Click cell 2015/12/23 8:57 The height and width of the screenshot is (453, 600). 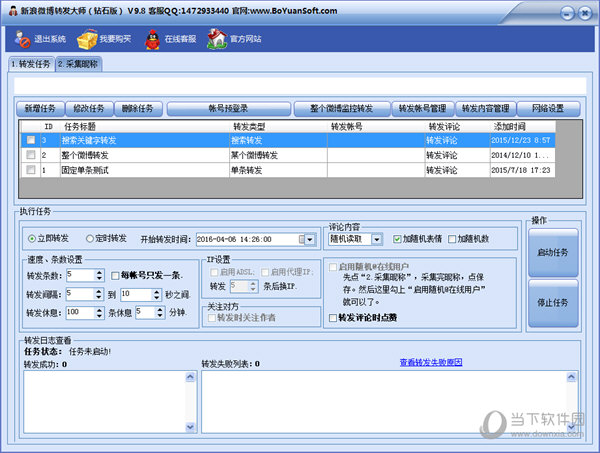pyautogui.click(x=521, y=140)
